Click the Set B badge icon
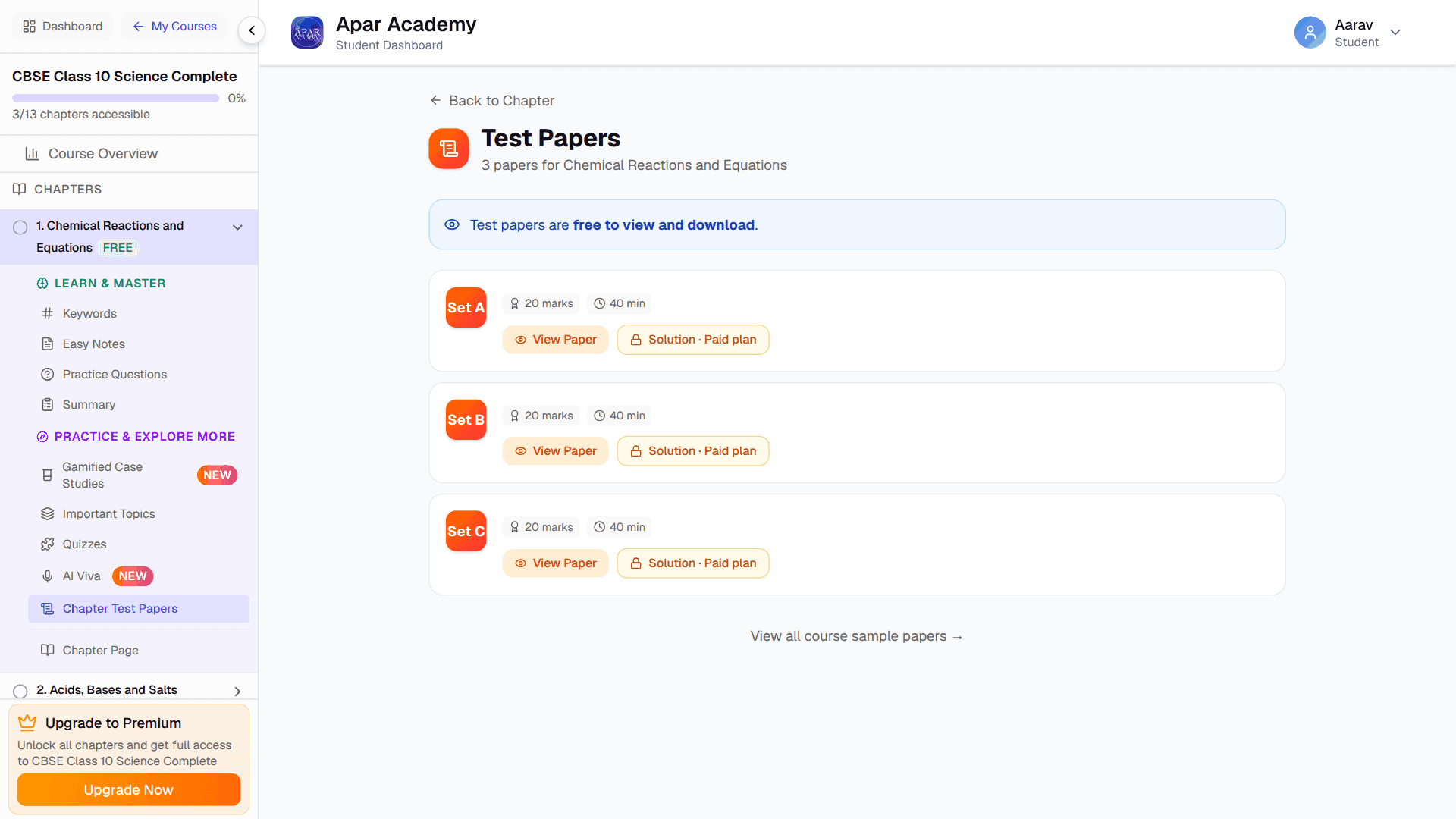This screenshot has width=1456, height=819. coord(466,419)
